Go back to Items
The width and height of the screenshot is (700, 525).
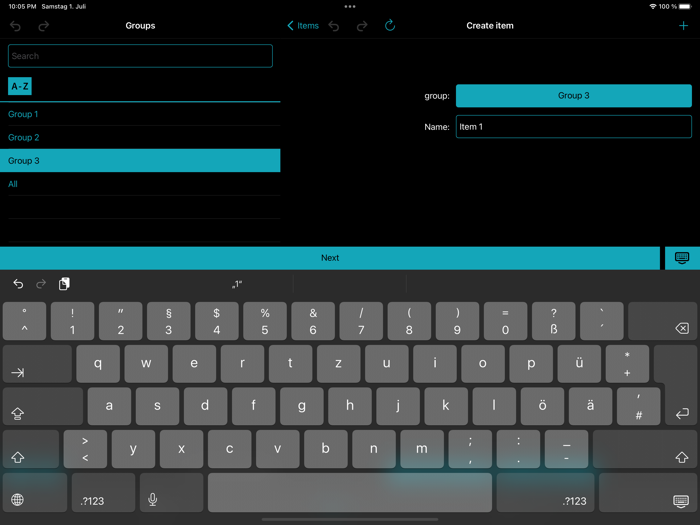[x=303, y=26]
